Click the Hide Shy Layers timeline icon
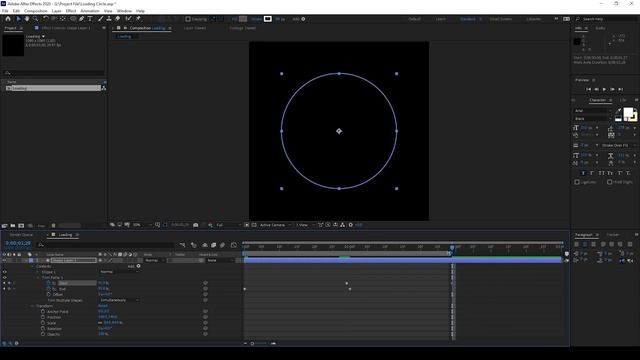 point(205,245)
